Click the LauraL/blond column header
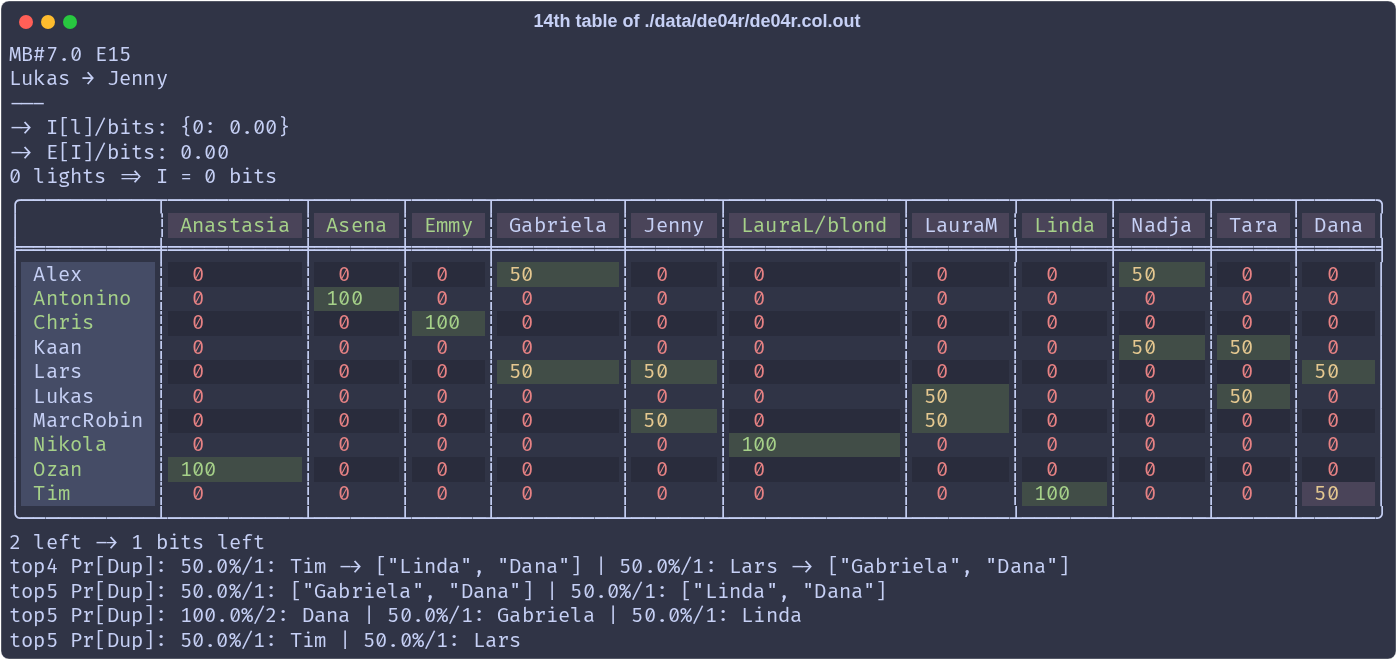This screenshot has width=1397, height=660. click(x=814, y=225)
